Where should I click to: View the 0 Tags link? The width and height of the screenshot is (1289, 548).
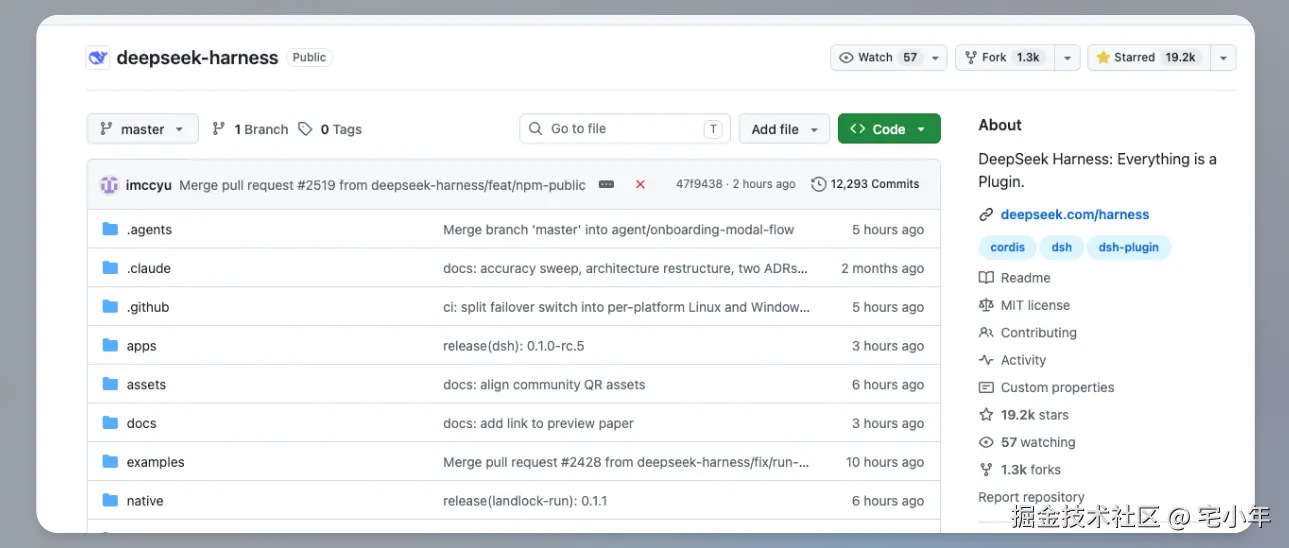[x=331, y=129]
